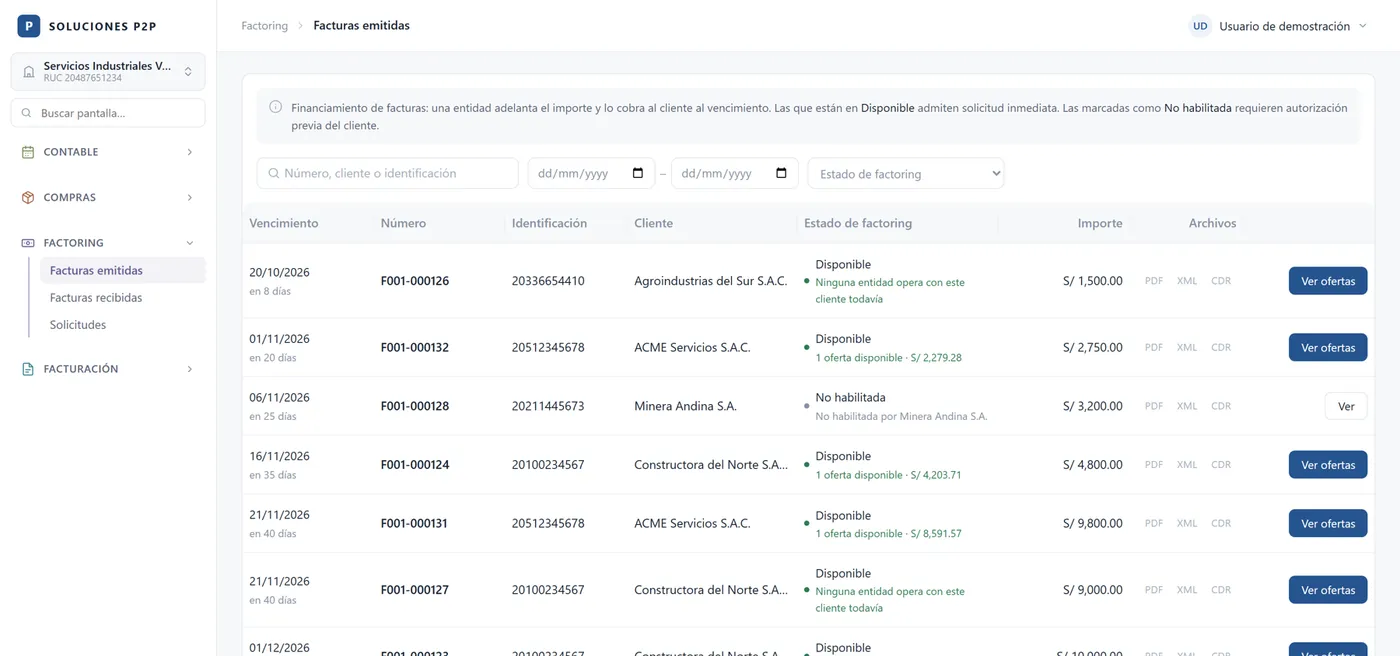Click the box icon beside Compras
The height and width of the screenshot is (656, 1400).
28,197
